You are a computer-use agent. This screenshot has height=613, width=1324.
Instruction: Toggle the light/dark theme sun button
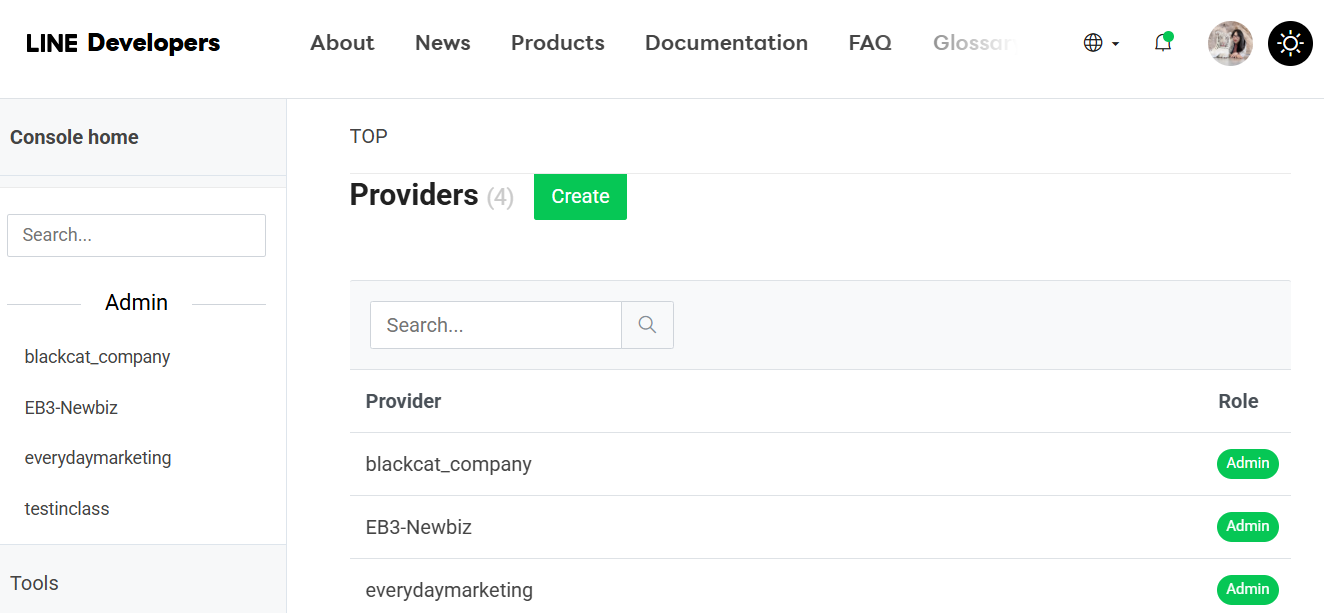(1290, 43)
